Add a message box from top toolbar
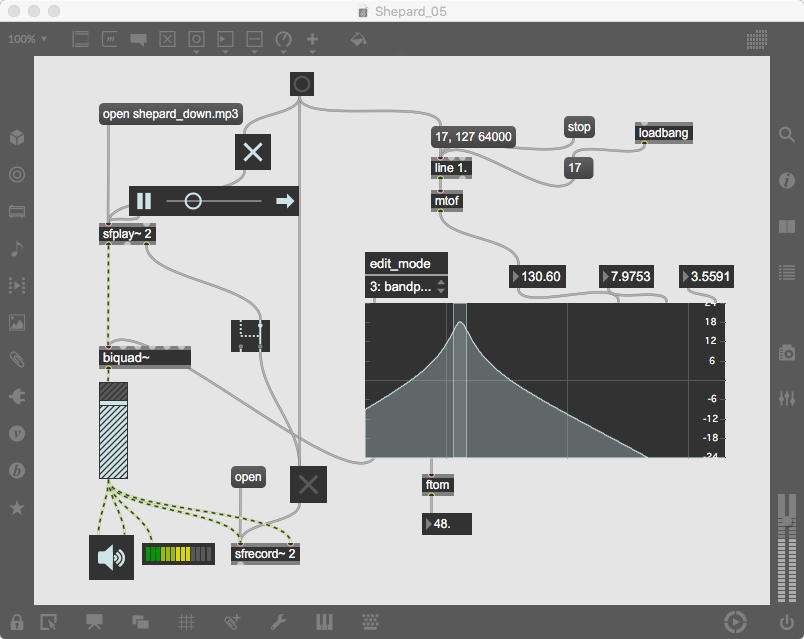Screen dimensions: 804x639 pos(110,39)
